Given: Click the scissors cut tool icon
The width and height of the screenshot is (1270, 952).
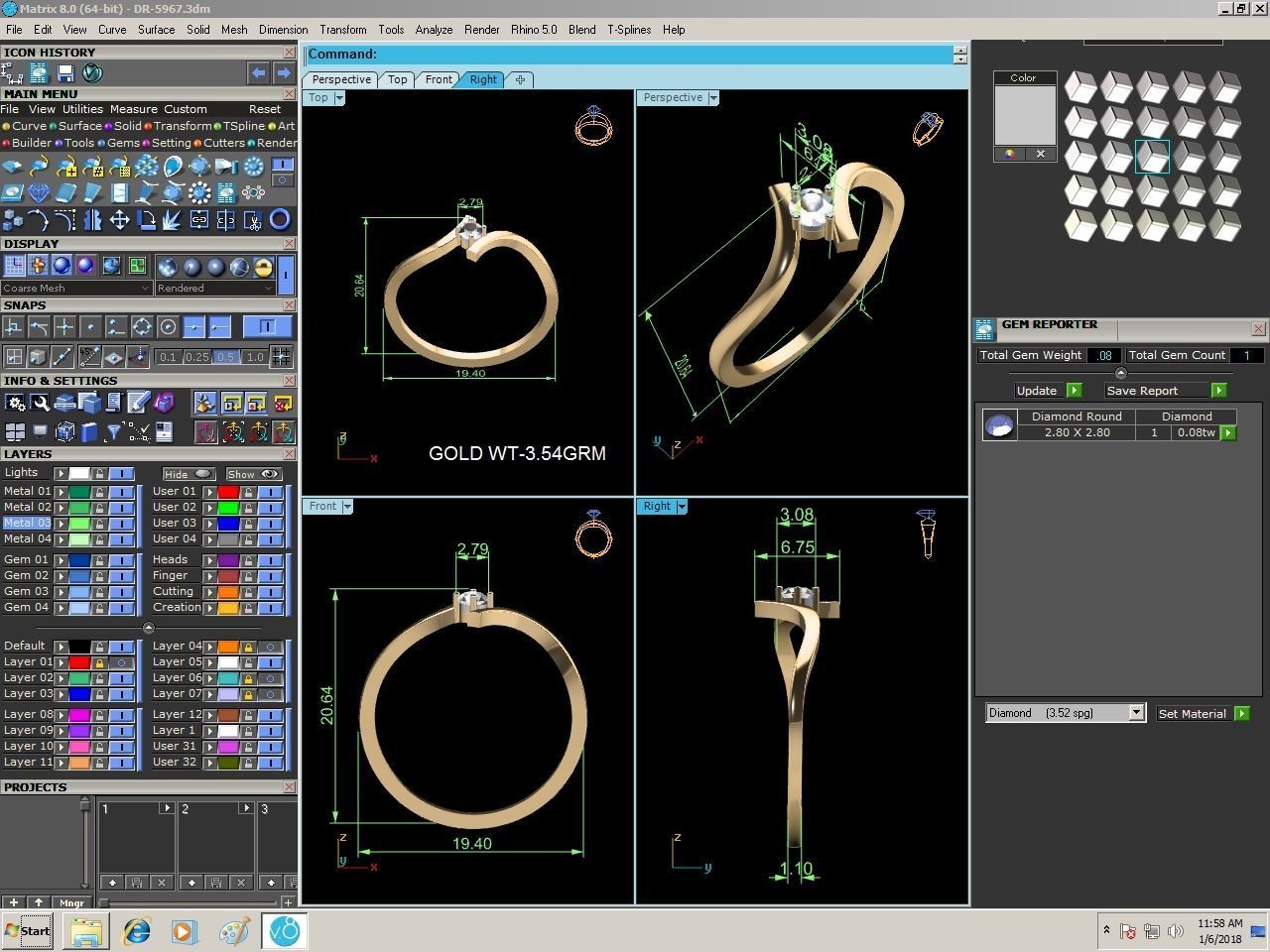Looking at the screenshot, I should (253, 219).
